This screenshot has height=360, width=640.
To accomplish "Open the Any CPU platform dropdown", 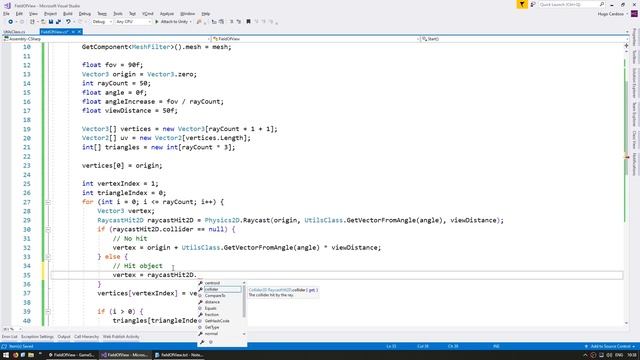I will [133, 22].
